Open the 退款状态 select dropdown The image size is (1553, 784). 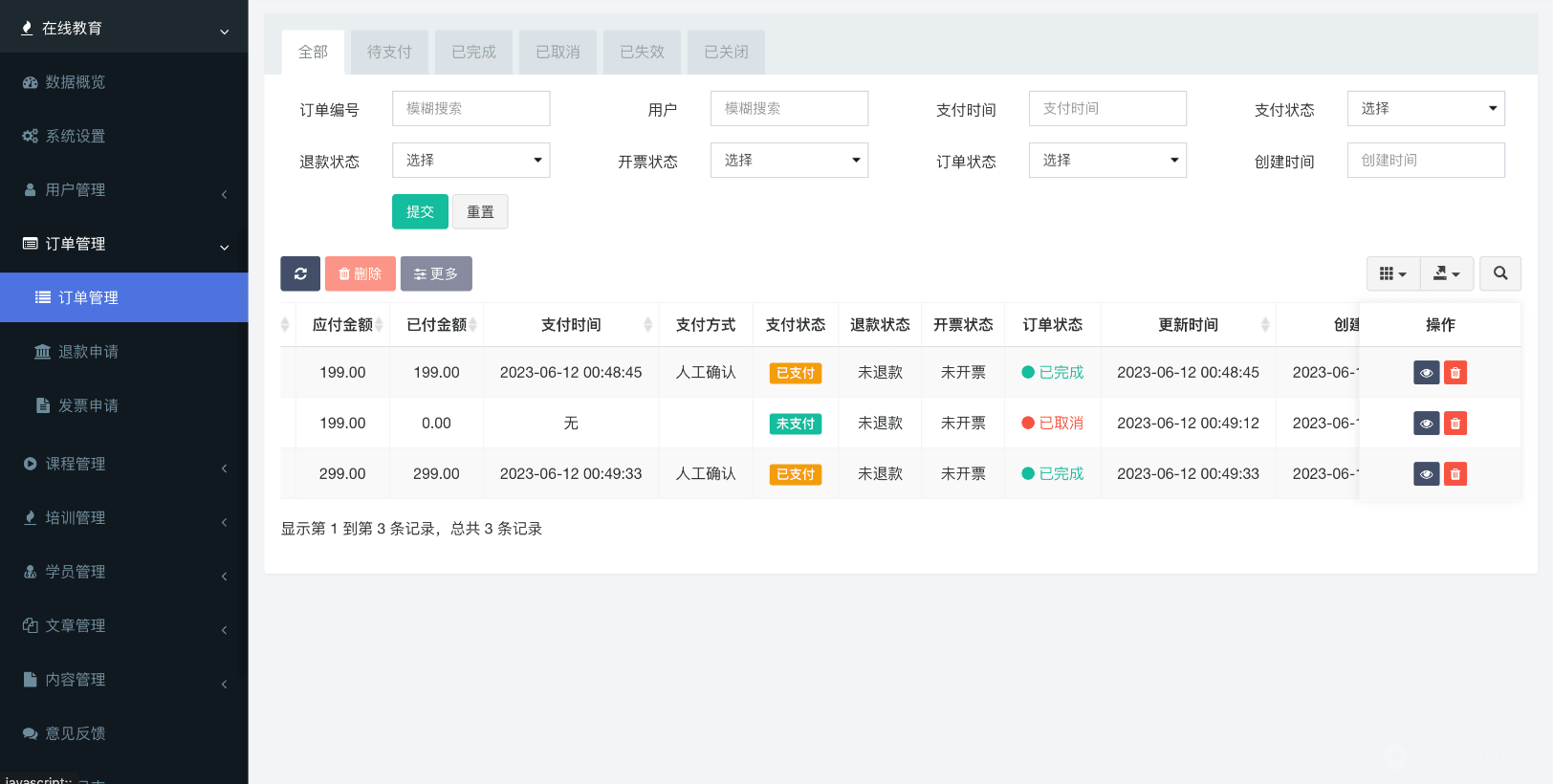(470, 160)
